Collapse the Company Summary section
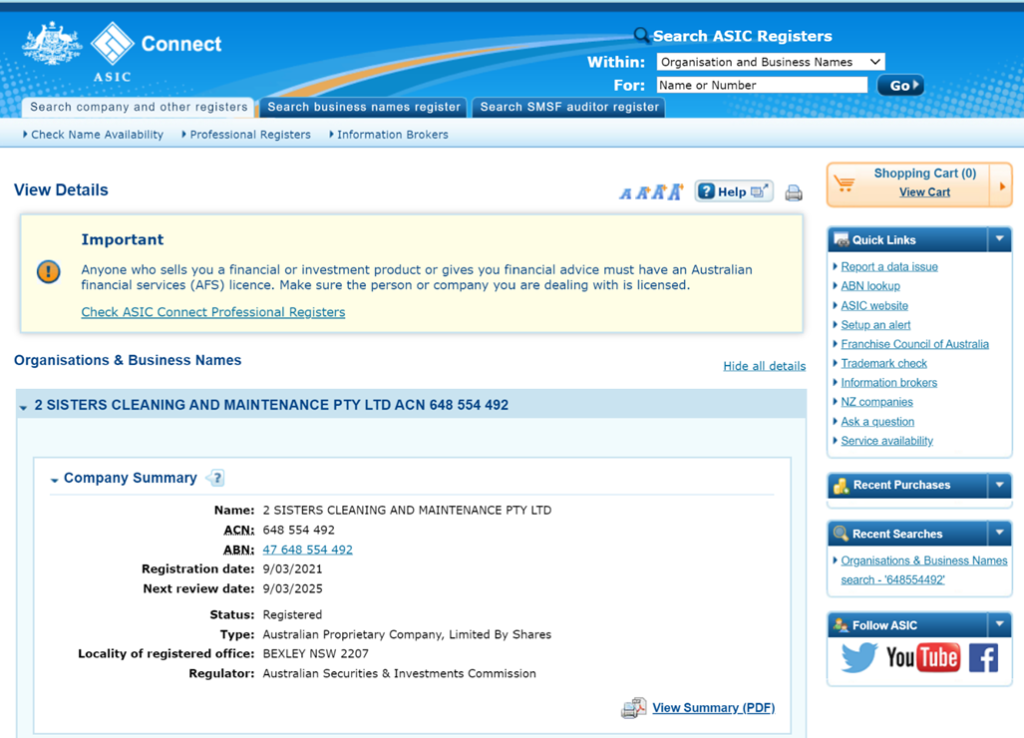The width and height of the screenshot is (1024, 738). [55, 480]
